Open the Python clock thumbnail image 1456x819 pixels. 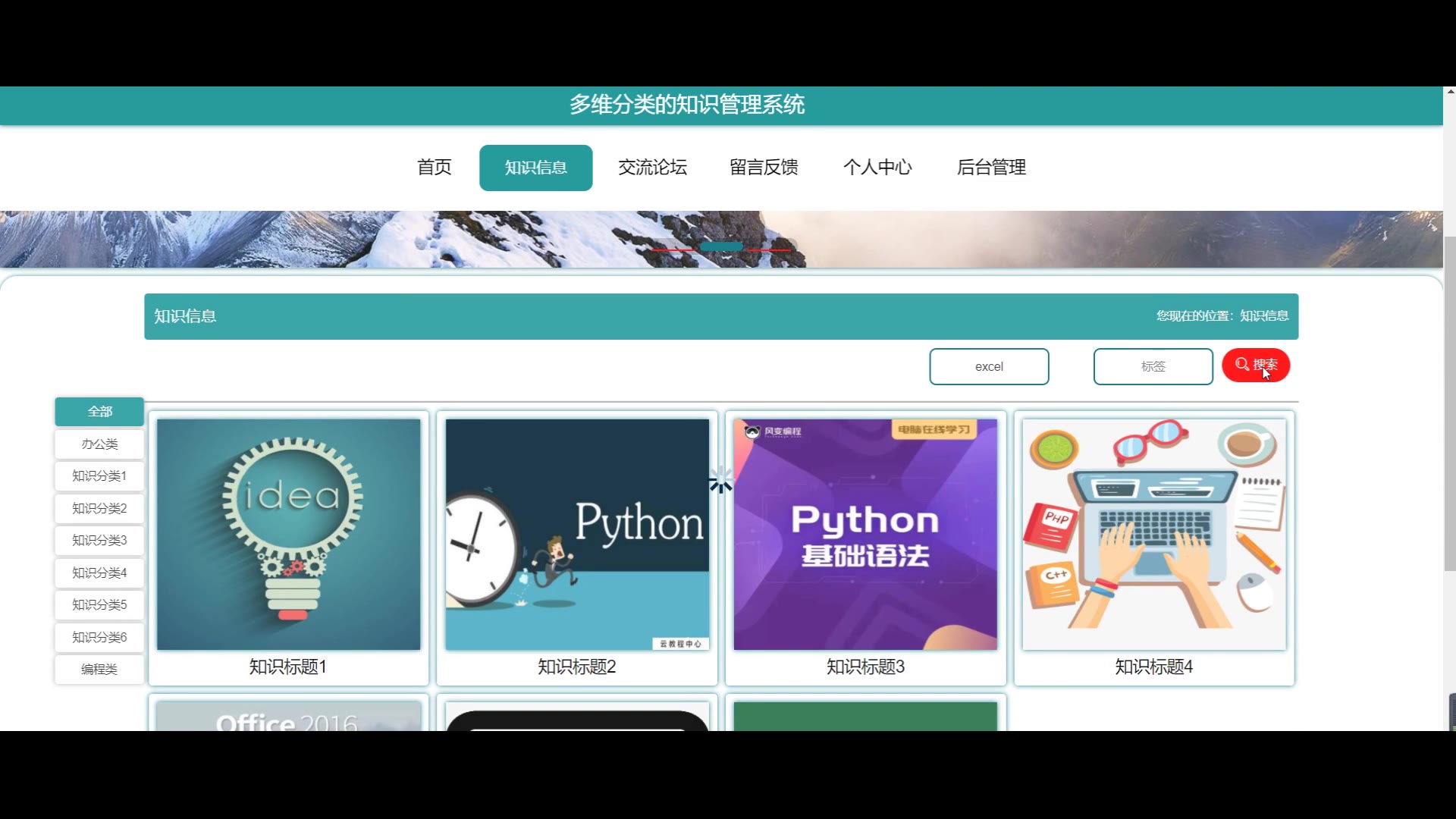[577, 535]
